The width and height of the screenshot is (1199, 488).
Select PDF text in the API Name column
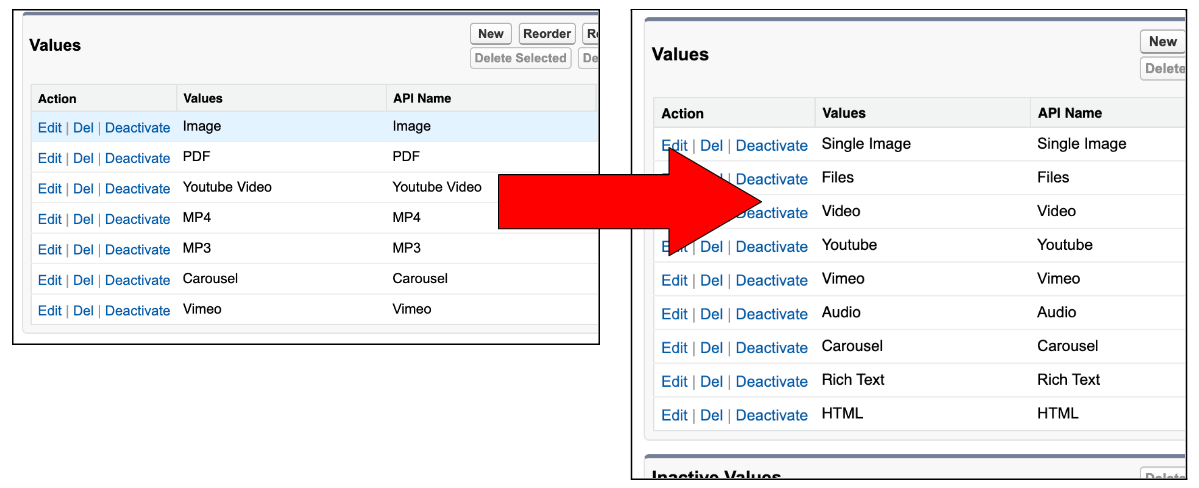click(405, 156)
